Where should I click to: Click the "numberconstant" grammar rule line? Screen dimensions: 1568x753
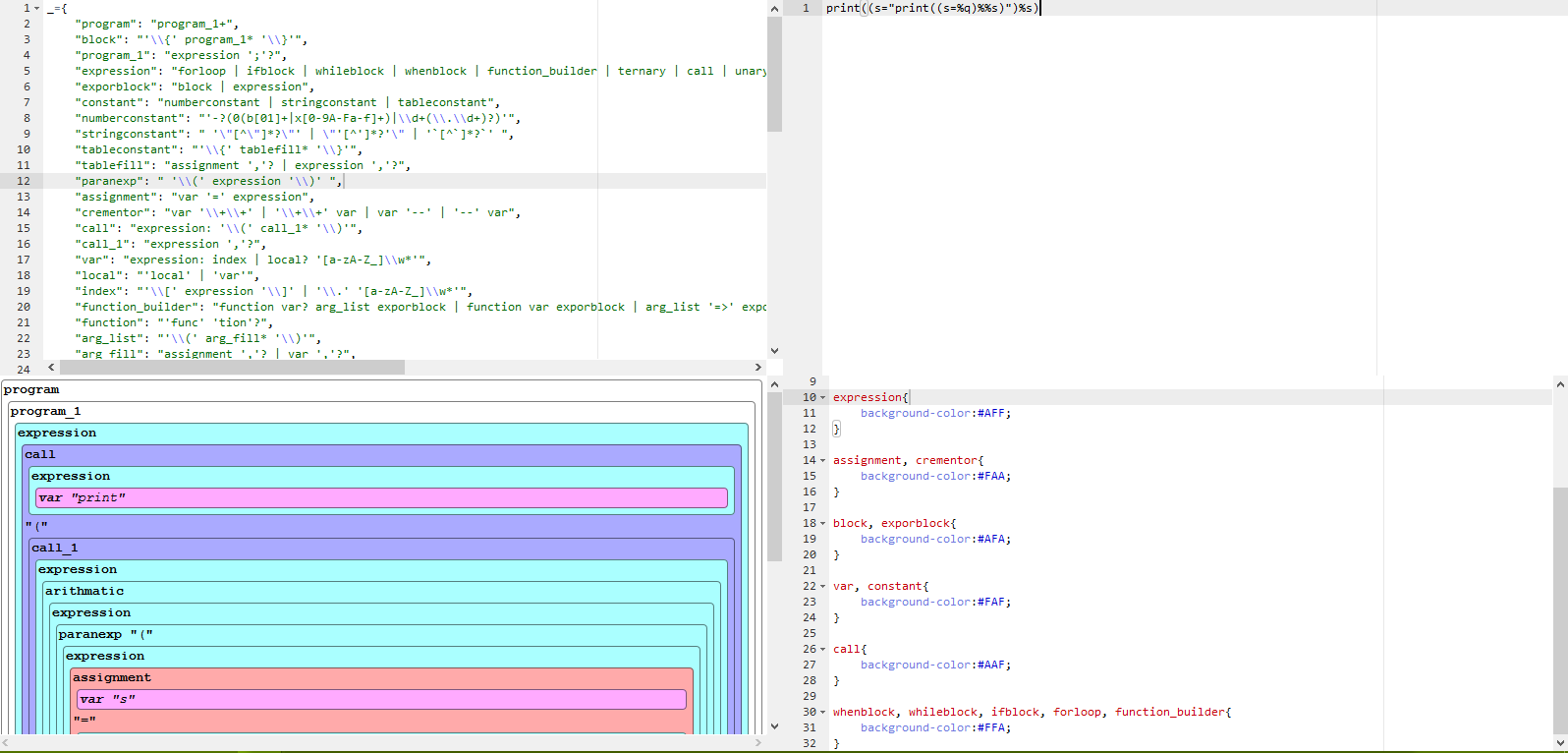(x=298, y=118)
